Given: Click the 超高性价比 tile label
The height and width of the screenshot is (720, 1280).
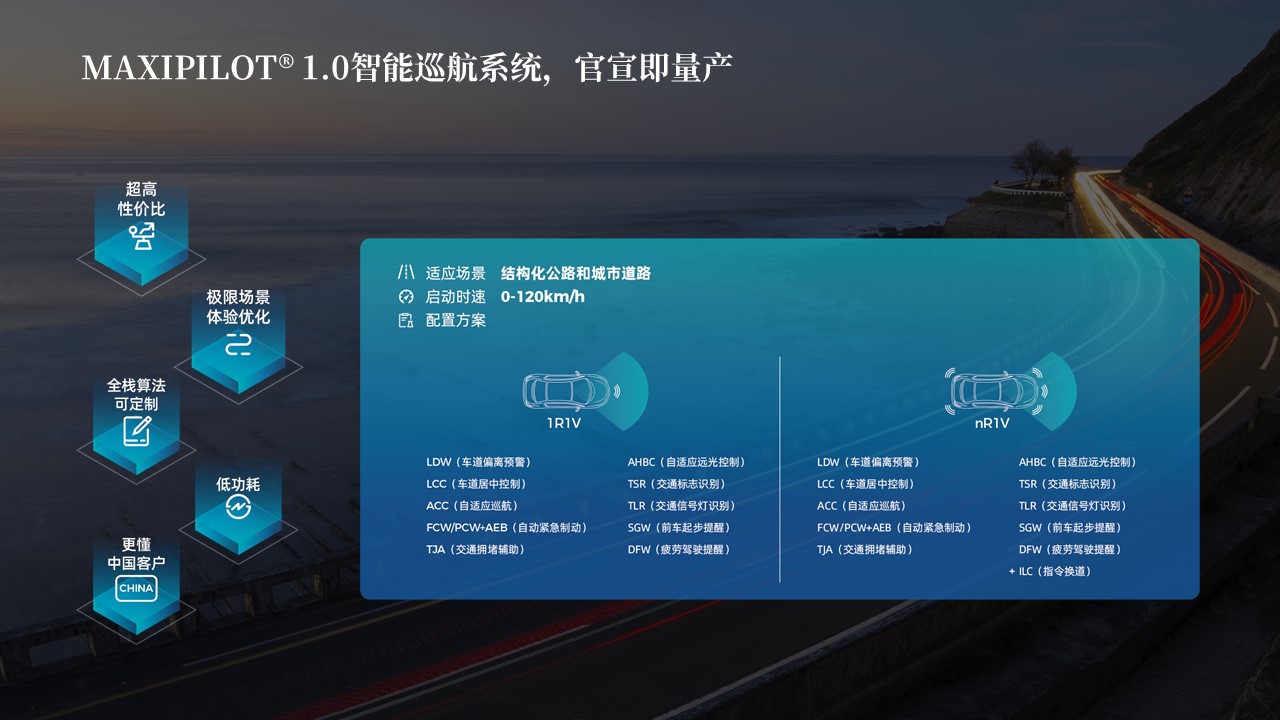Looking at the screenshot, I should 141,199.
